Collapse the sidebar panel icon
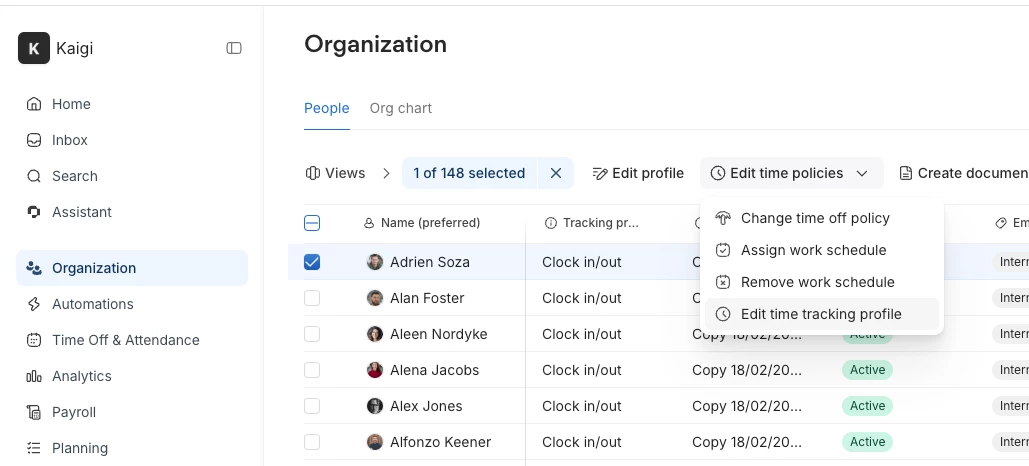Viewport: 1029px width, 466px height. (234, 48)
